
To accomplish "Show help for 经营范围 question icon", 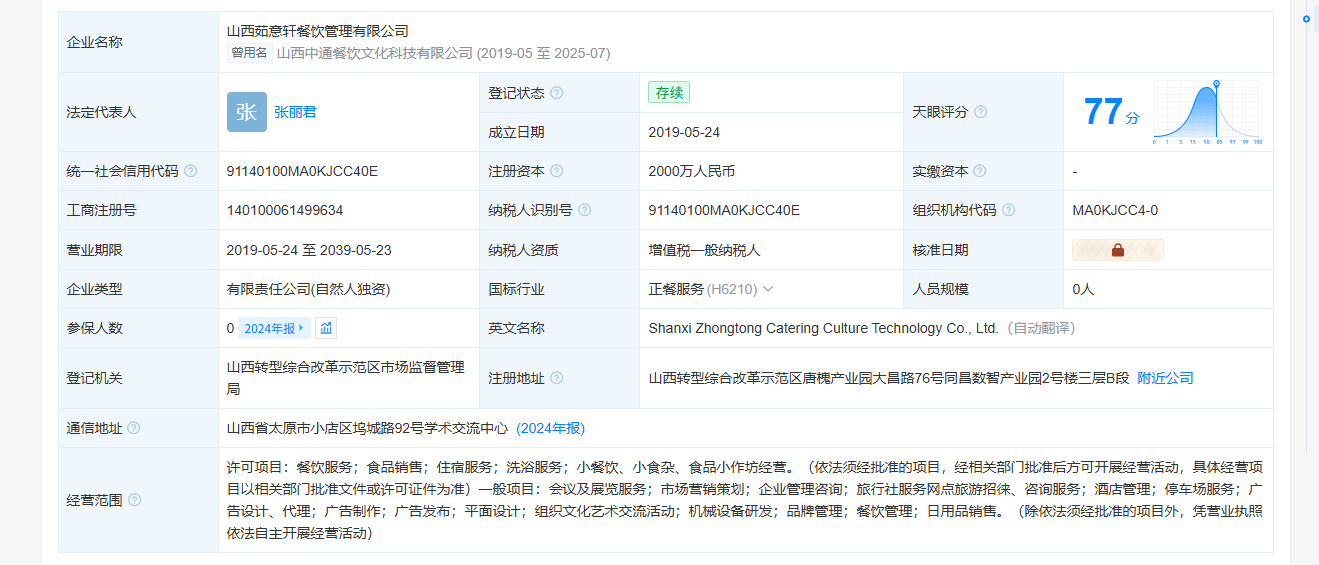I will point(135,500).
